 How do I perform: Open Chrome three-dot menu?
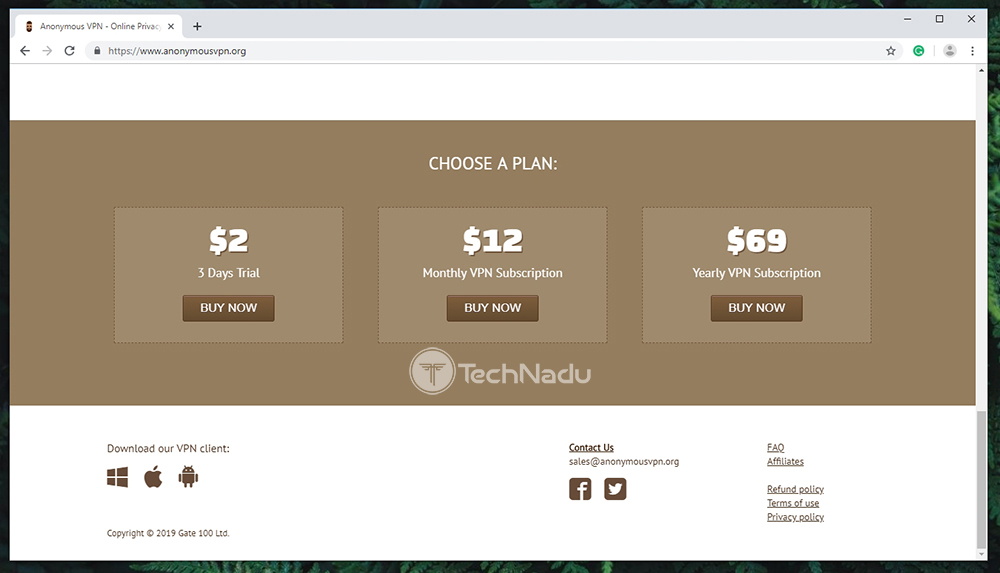(x=973, y=51)
